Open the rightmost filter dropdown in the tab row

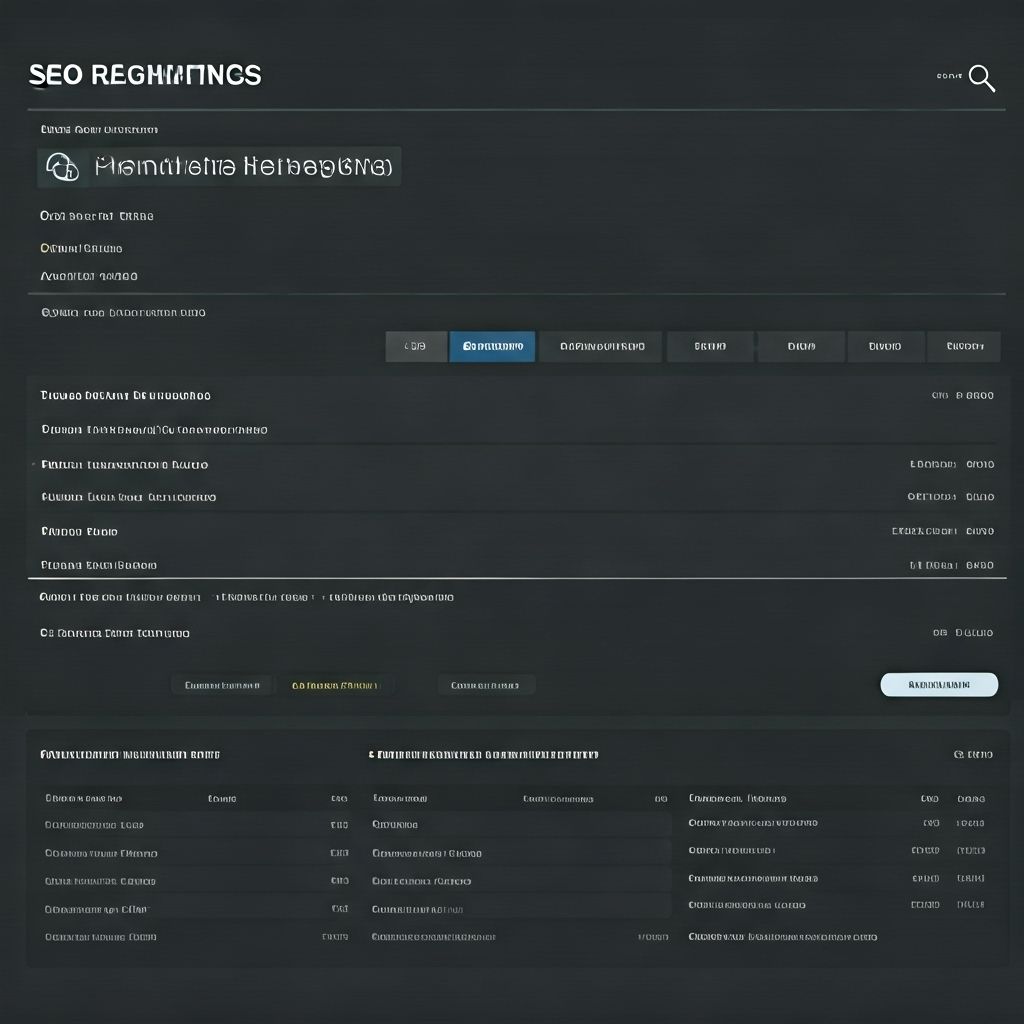tap(963, 346)
